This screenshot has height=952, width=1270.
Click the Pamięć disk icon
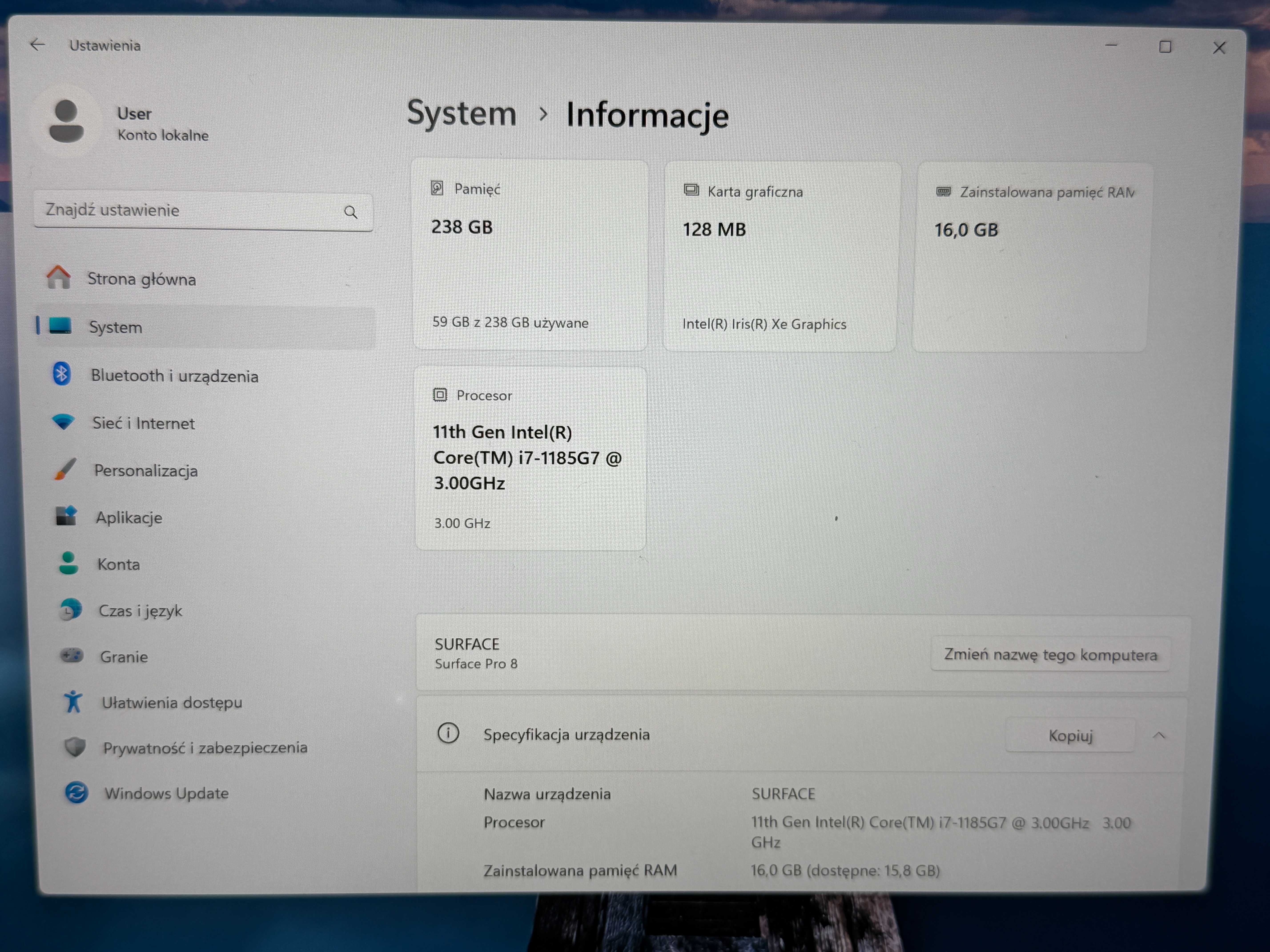click(437, 188)
